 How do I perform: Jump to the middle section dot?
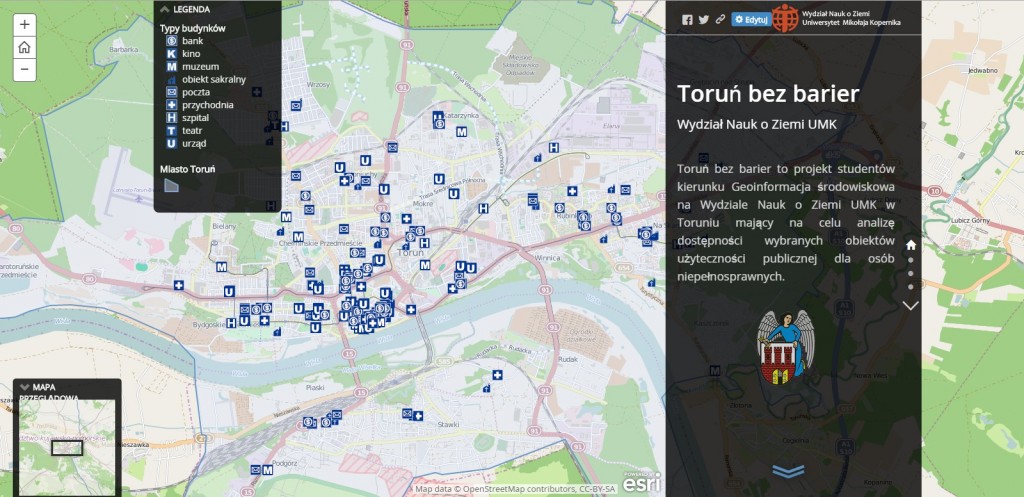[x=911, y=274]
